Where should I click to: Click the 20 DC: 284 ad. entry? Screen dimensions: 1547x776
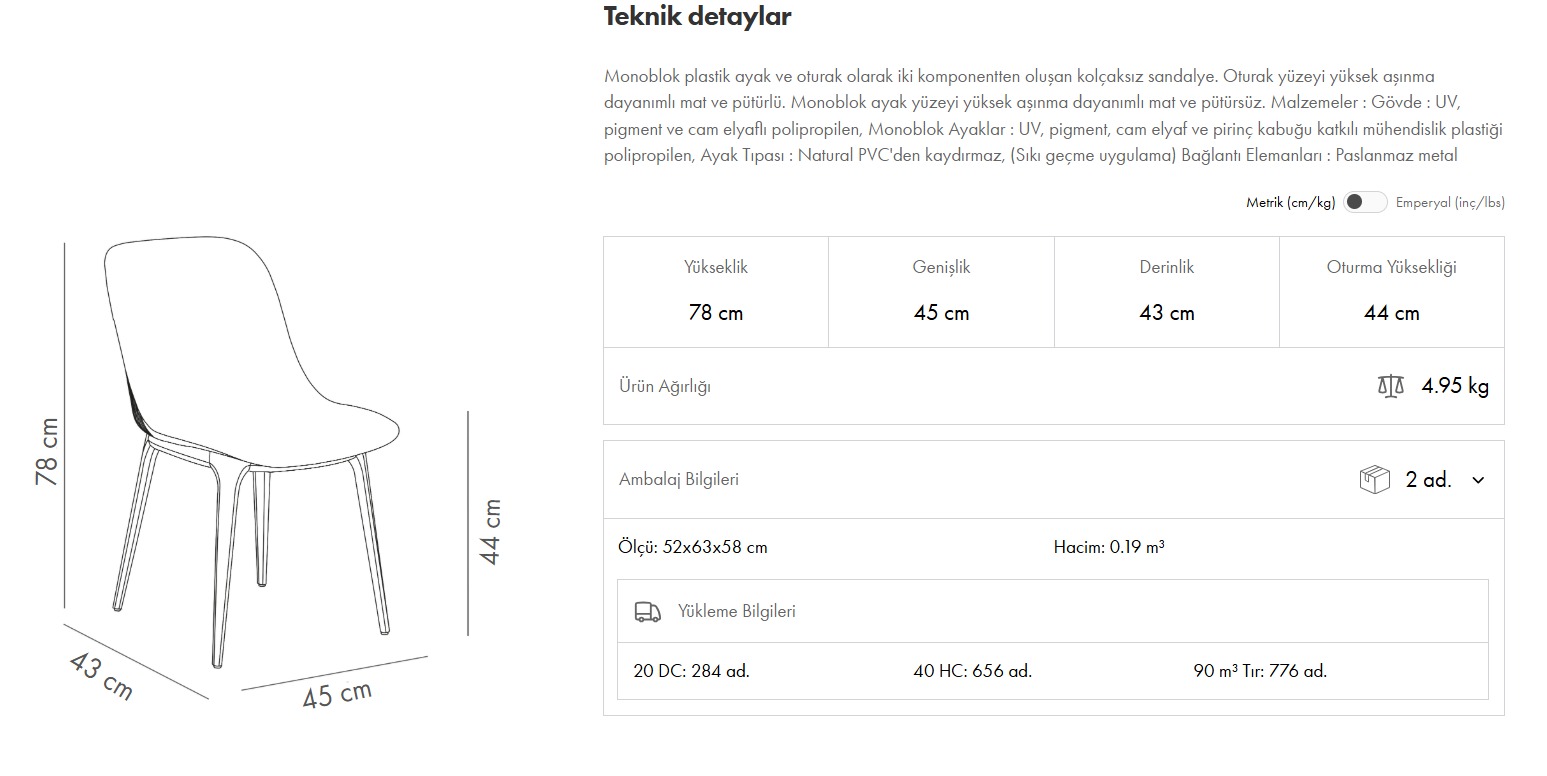[x=691, y=671]
